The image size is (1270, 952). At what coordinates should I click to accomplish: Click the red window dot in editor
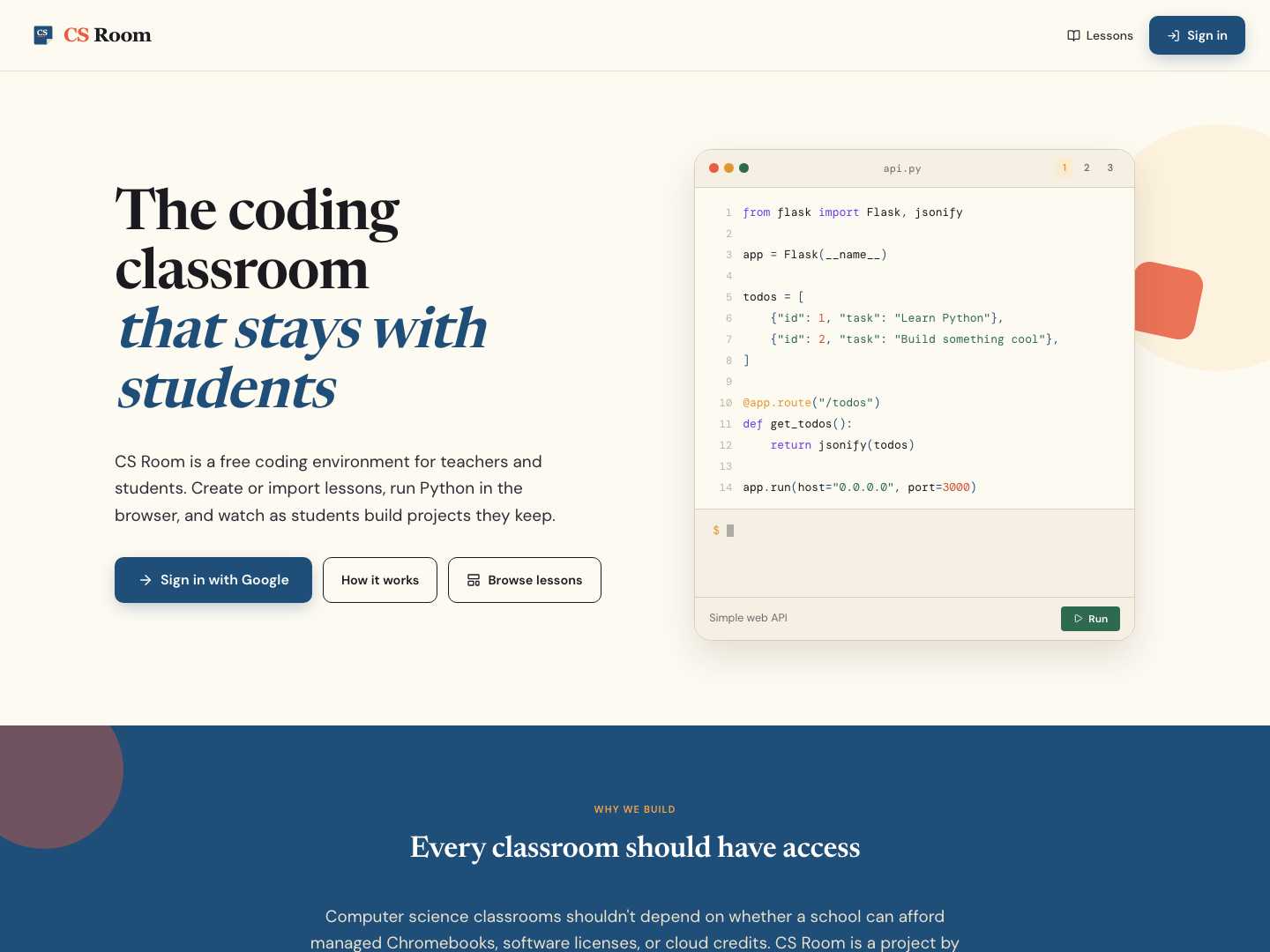pos(713,167)
